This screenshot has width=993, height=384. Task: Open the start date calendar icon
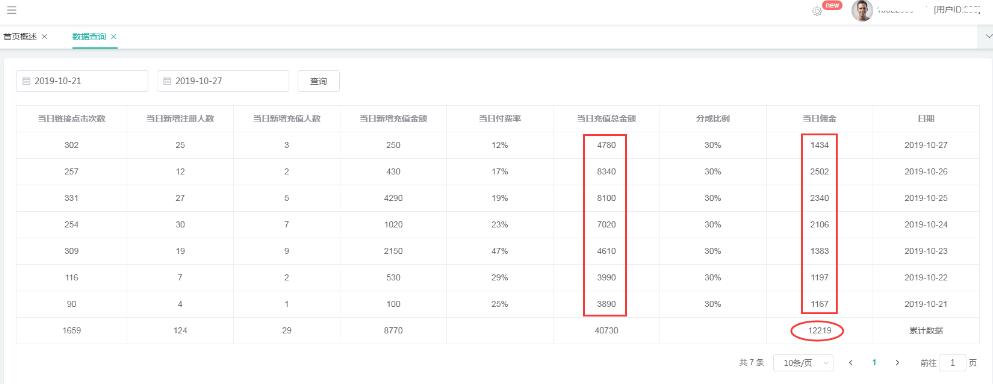pyautogui.click(x=26, y=81)
